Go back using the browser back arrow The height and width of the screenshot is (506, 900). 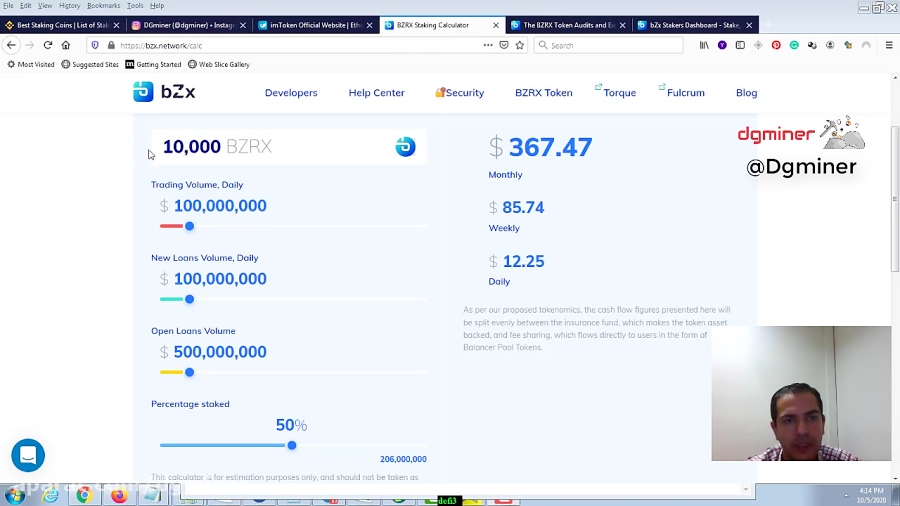(11, 45)
